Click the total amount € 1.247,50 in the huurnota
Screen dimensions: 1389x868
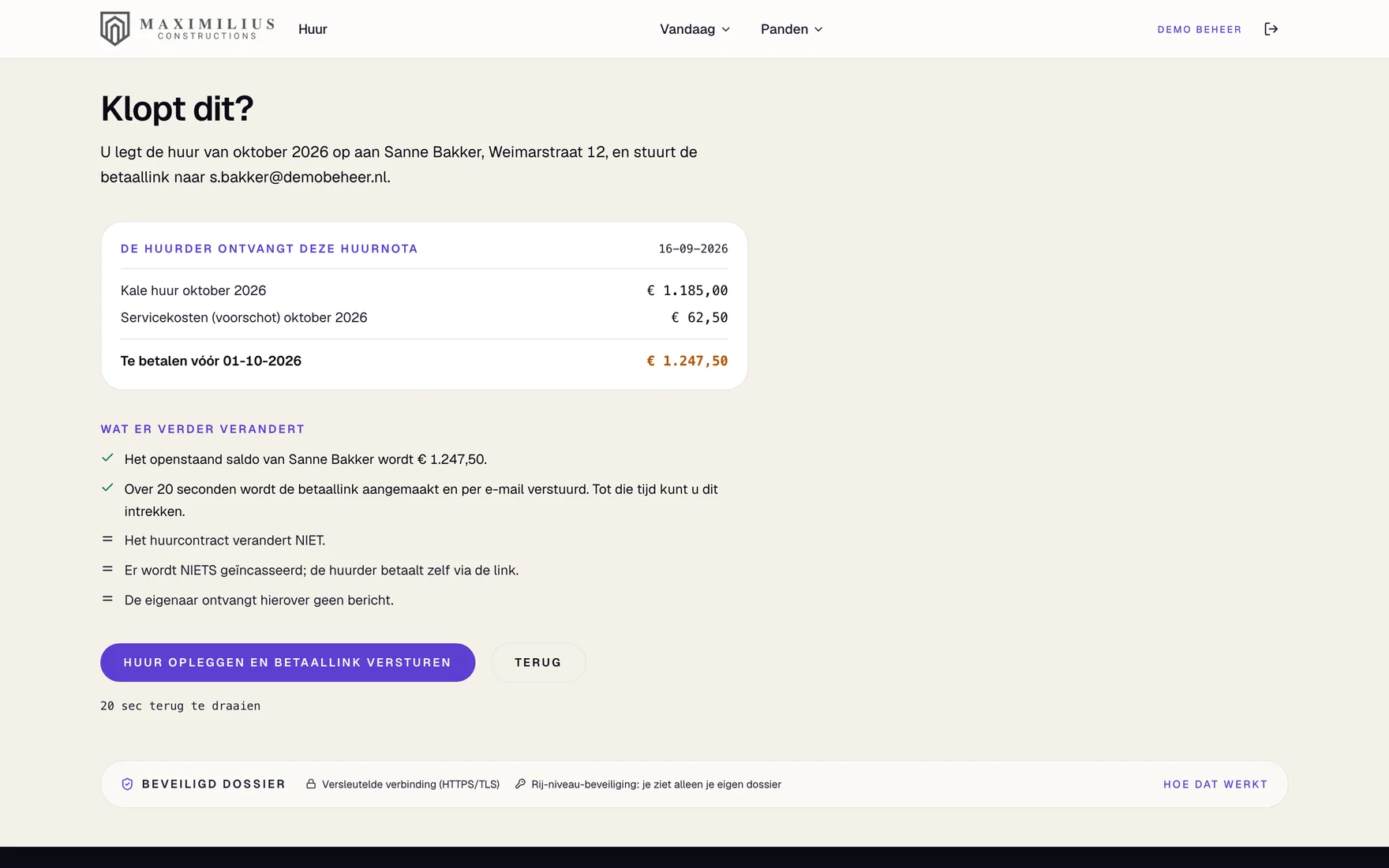(x=687, y=361)
